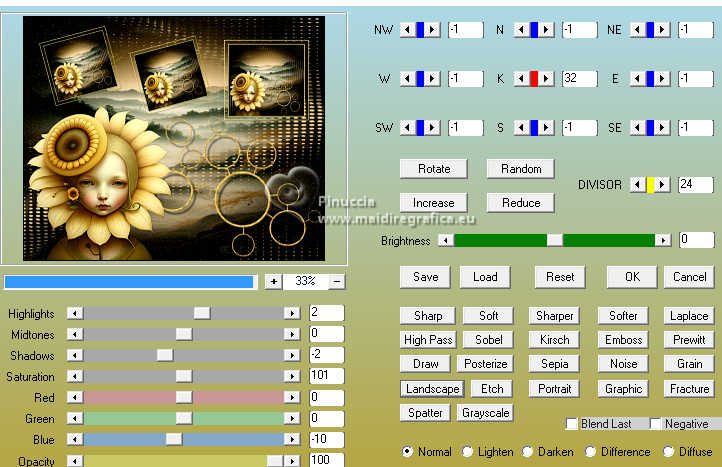Enable the Blend Last checkbox
The image size is (722, 467).
[x=571, y=424]
